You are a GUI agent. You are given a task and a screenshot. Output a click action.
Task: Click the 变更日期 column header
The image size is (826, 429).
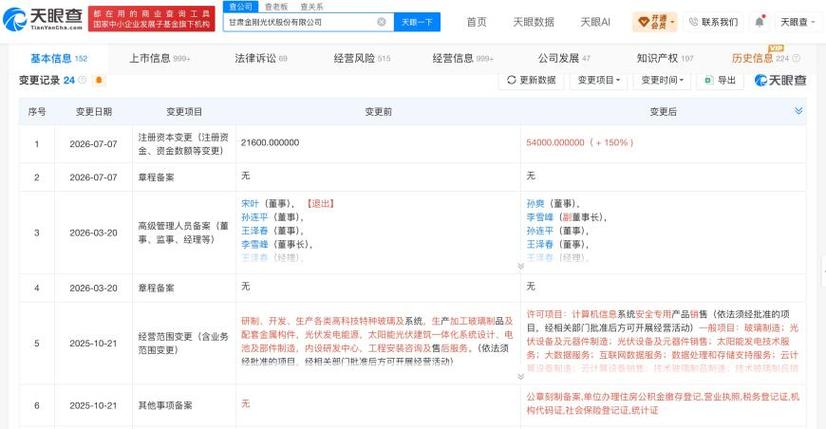(94, 112)
